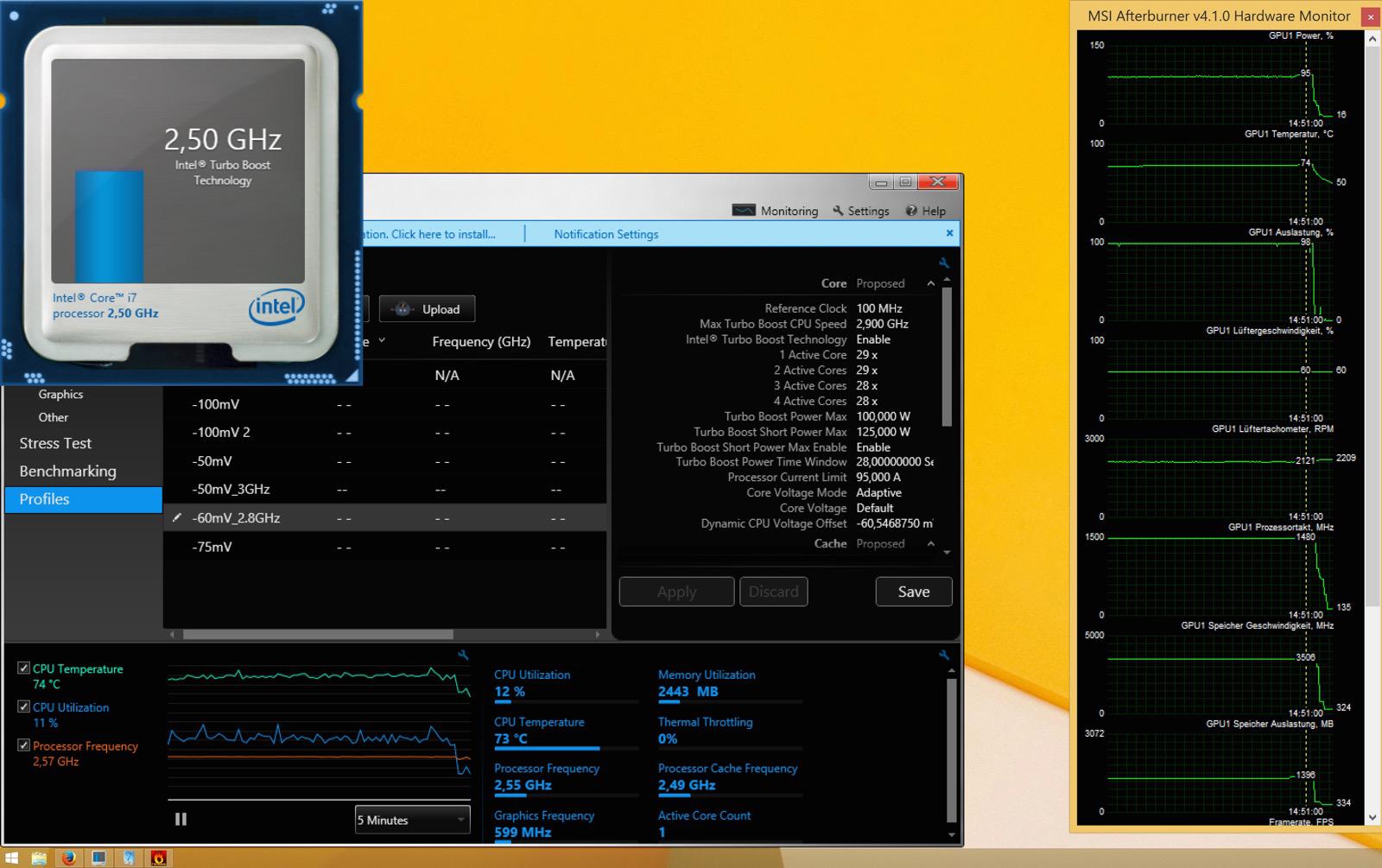Click Core Voltage Mode Adaptive value
The width and height of the screenshot is (1382, 868).
pos(878,492)
